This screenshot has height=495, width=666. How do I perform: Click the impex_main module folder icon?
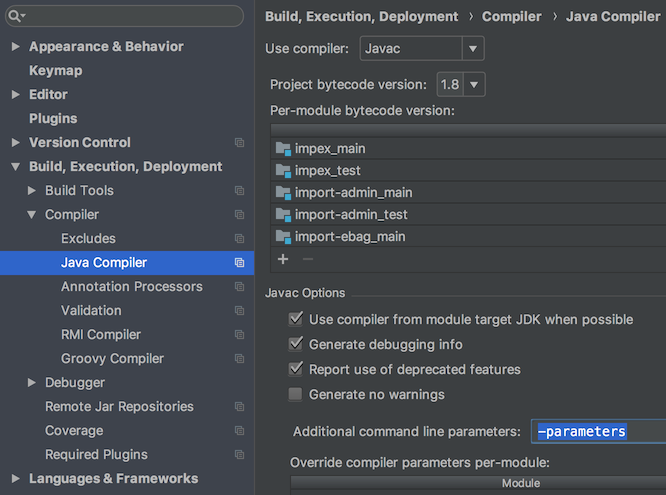283,149
